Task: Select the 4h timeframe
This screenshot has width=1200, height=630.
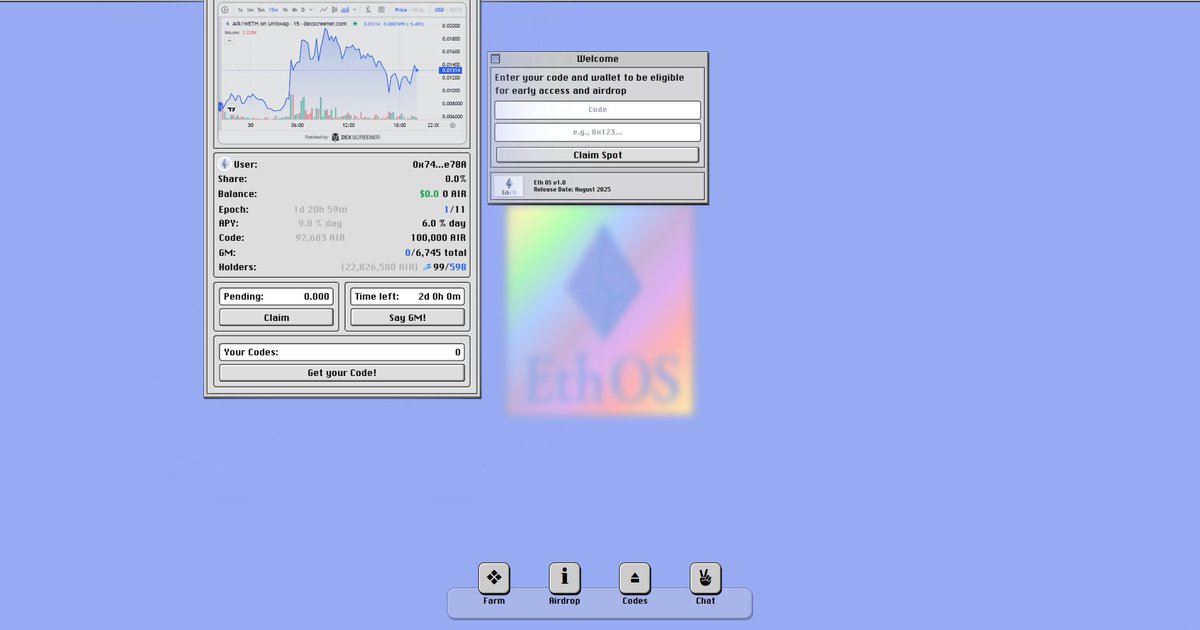Action: (295, 10)
